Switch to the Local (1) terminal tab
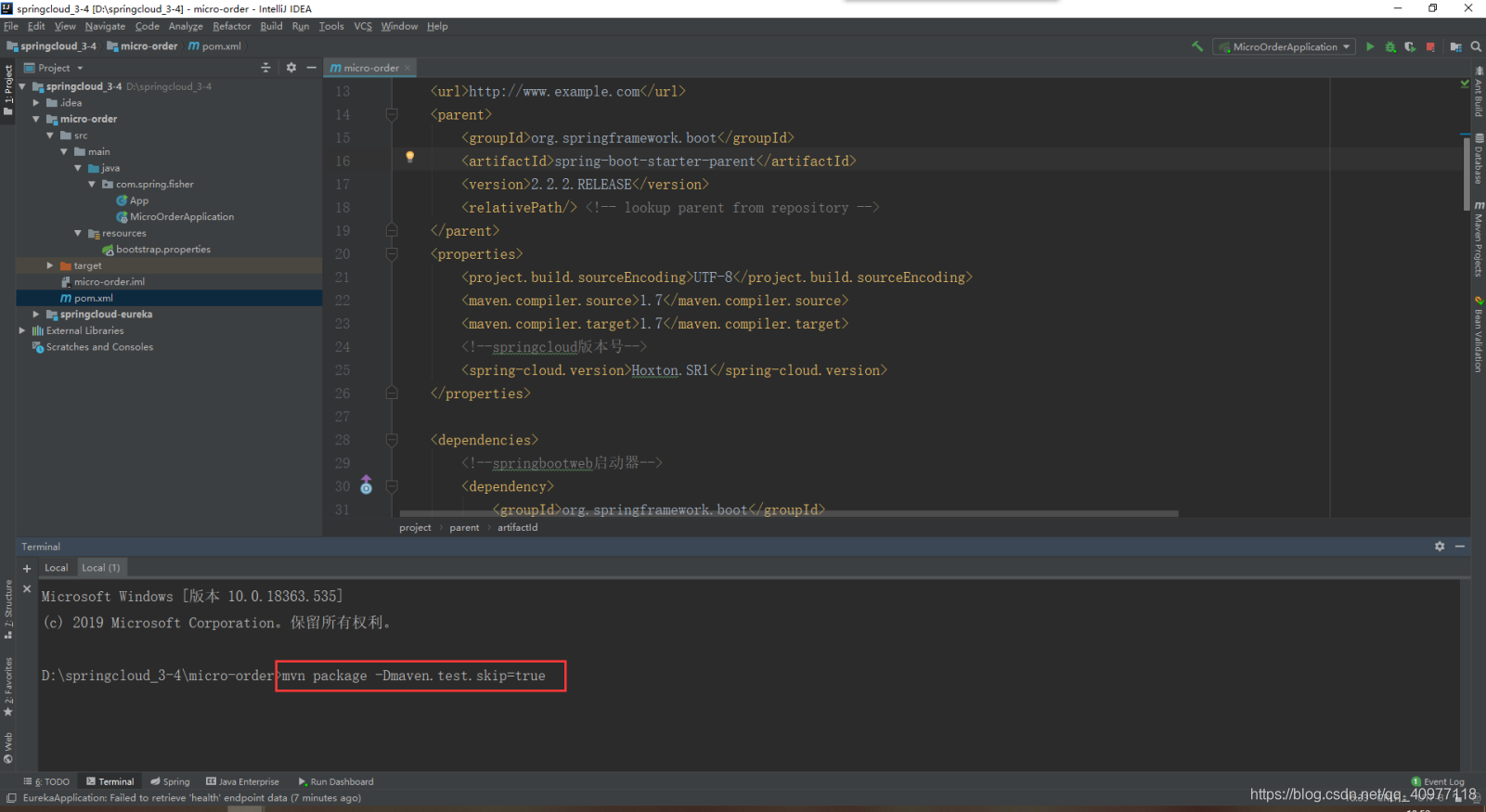Screen dimensions: 1486x812 click(100, 567)
